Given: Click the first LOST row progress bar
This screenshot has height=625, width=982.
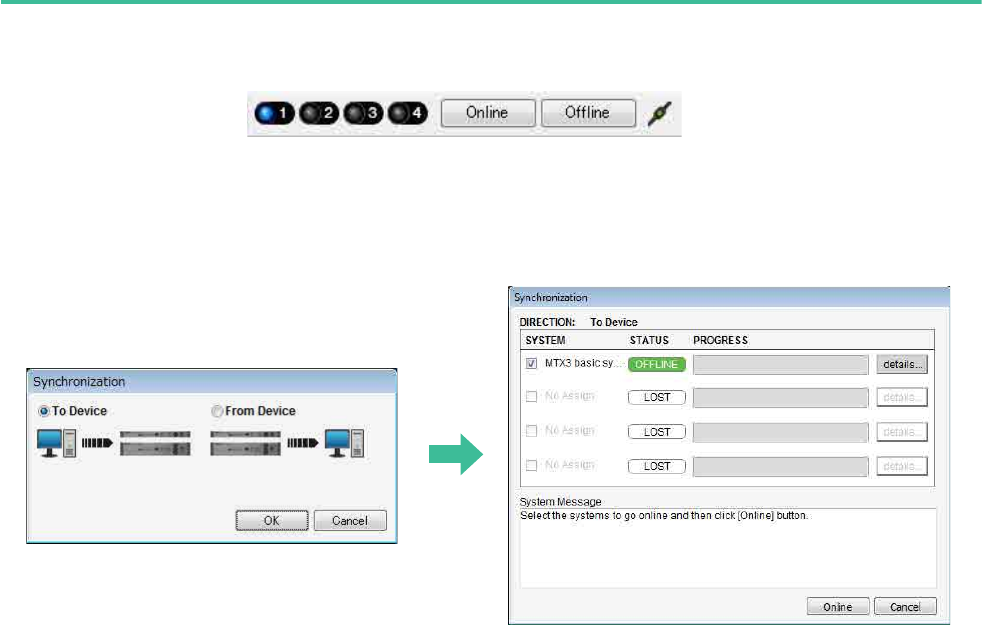Looking at the screenshot, I should coord(780,397).
